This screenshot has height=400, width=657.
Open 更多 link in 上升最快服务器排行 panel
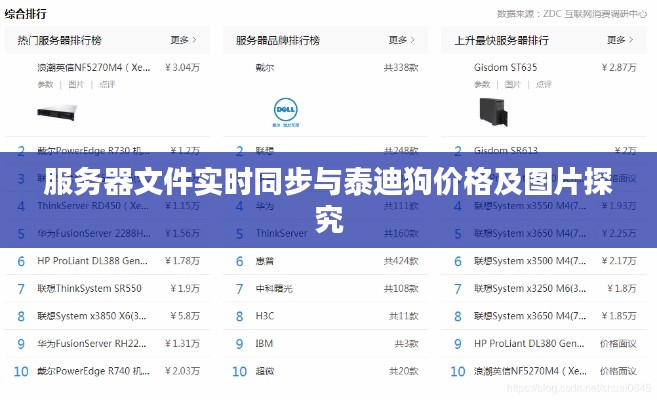tap(620, 40)
